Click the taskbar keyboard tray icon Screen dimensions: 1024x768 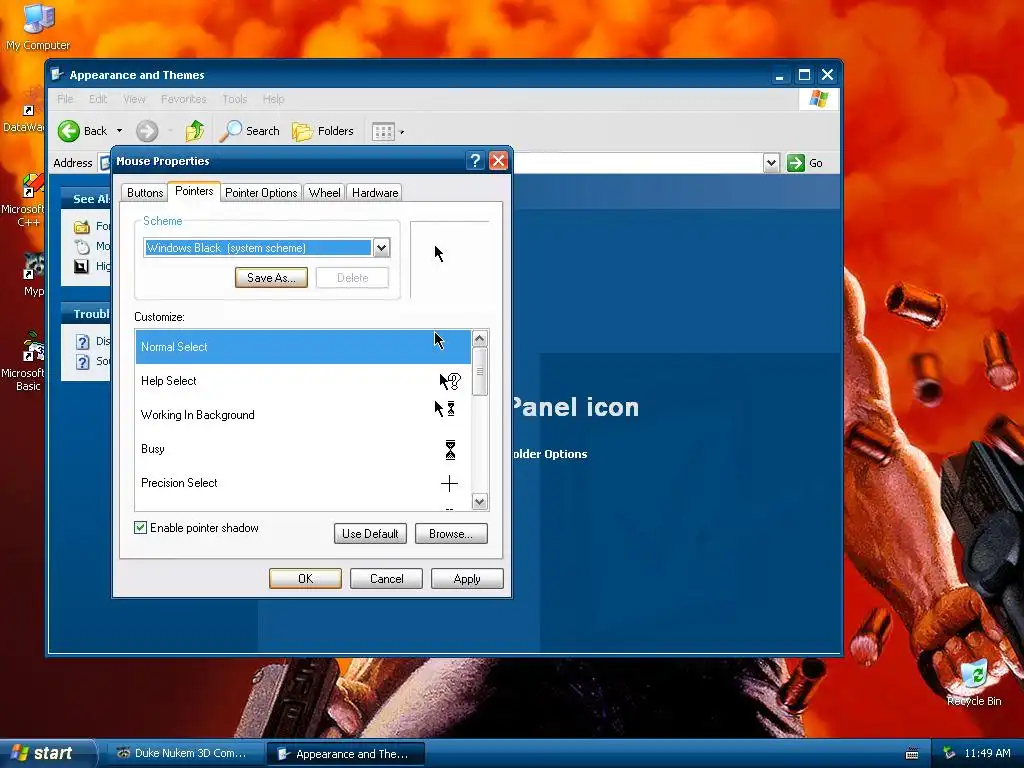912,754
